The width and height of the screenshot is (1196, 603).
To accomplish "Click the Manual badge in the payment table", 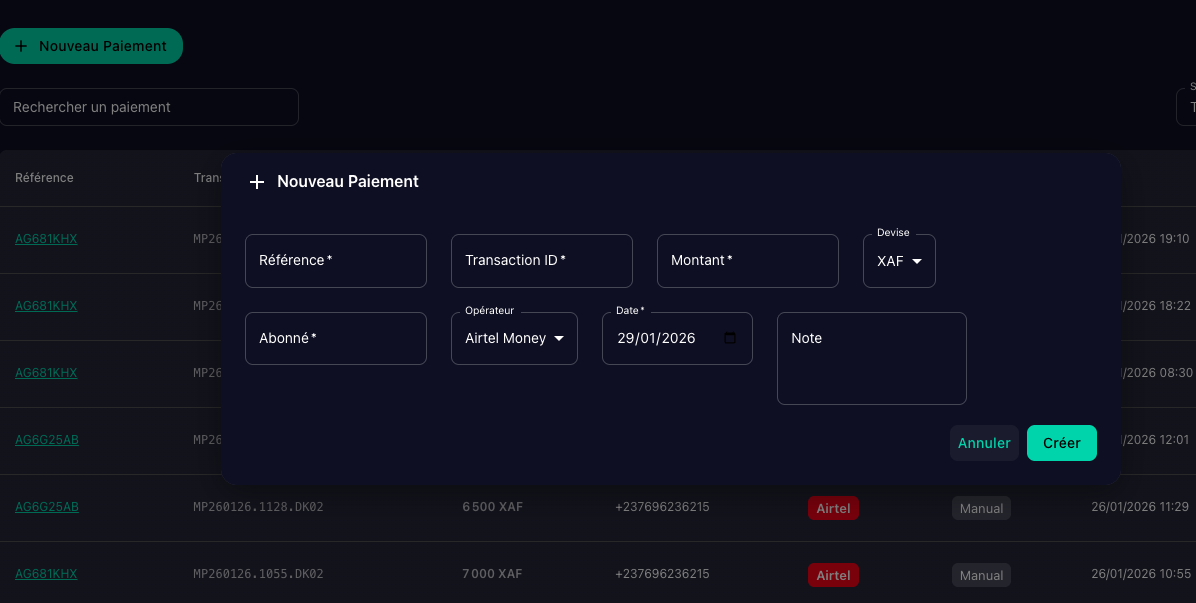I will coord(981,507).
